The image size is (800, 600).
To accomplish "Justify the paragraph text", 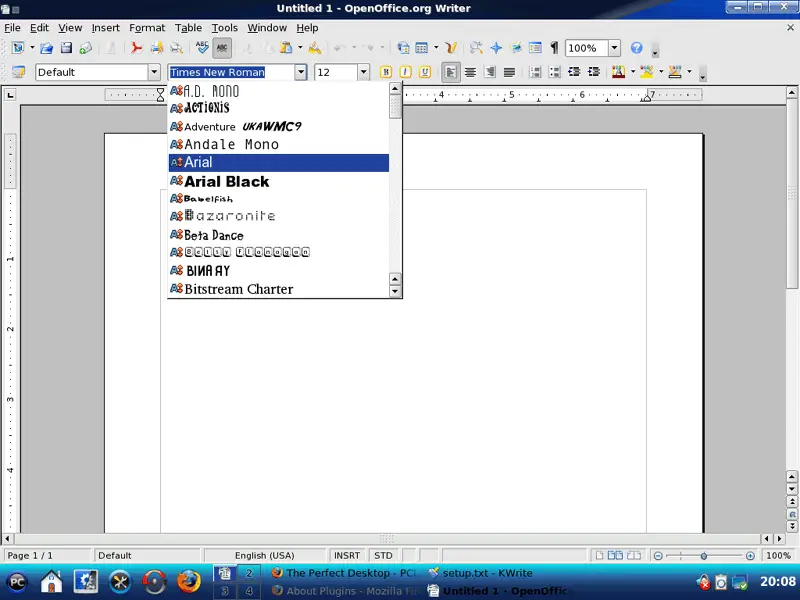I will coord(509,72).
